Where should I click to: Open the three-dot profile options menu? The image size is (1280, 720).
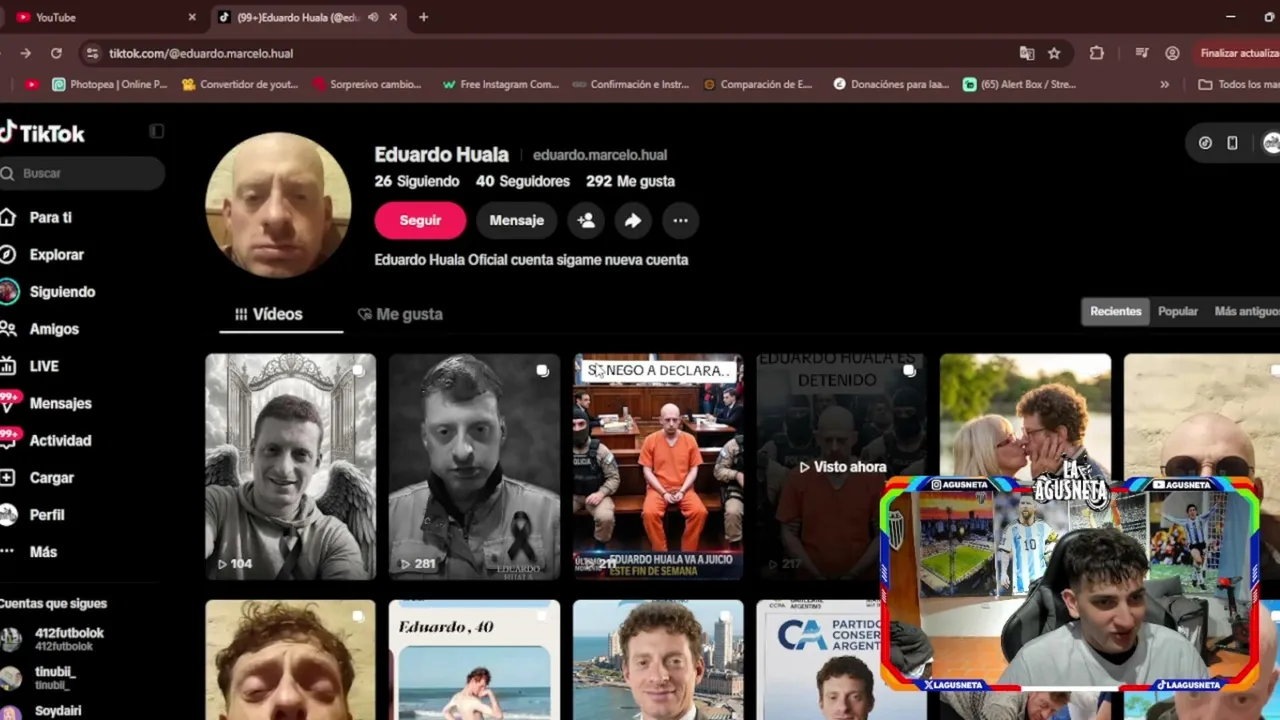pyautogui.click(x=680, y=220)
